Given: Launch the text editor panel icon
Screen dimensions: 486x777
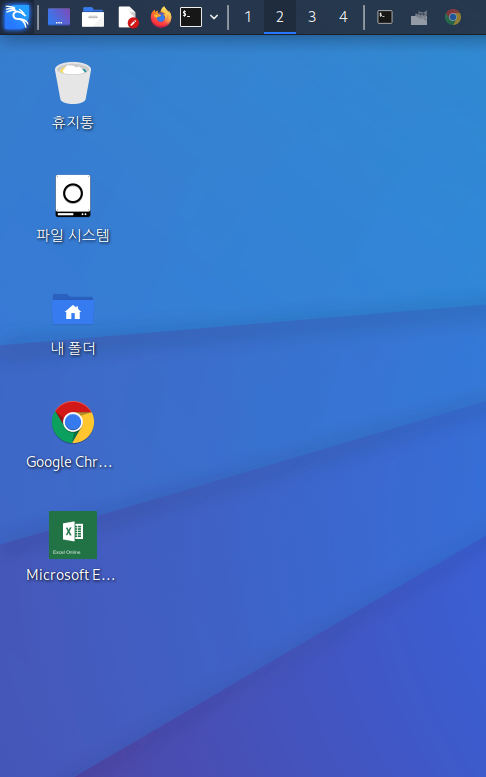Looking at the screenshot, I should click(x=127, y=17).
